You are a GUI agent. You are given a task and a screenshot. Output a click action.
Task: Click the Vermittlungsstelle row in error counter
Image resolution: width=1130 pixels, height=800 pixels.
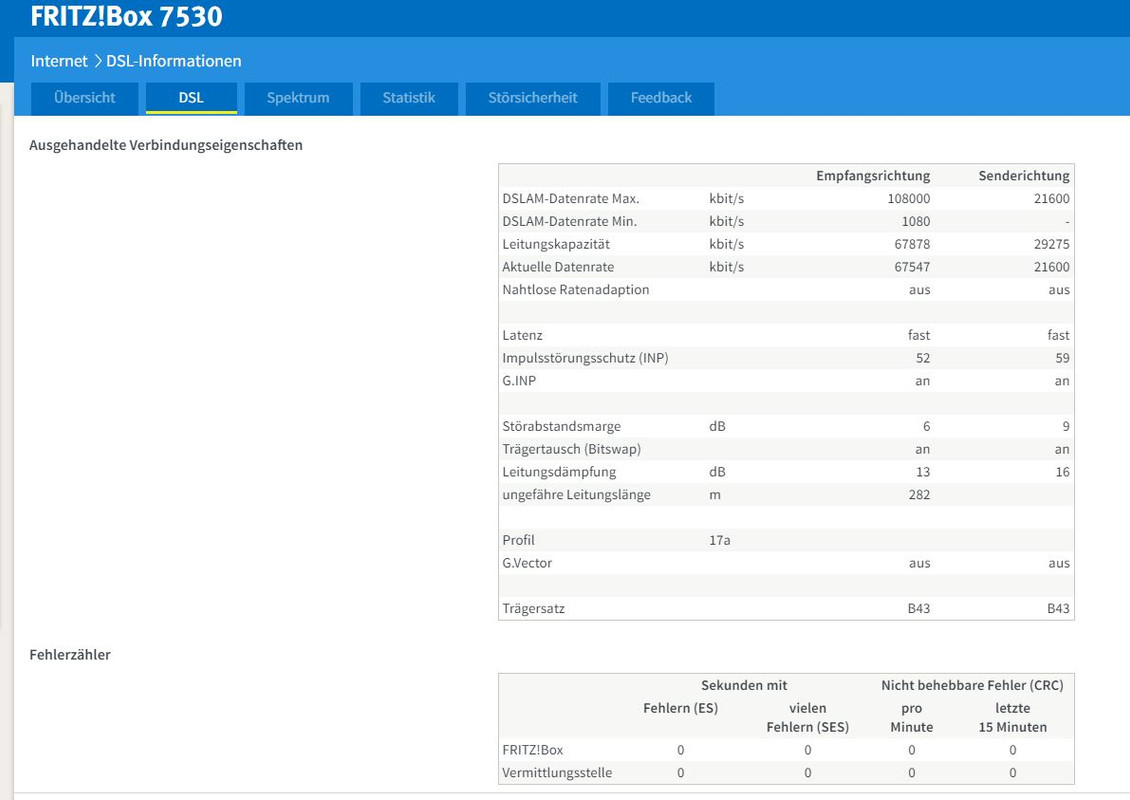coord(786,773)
